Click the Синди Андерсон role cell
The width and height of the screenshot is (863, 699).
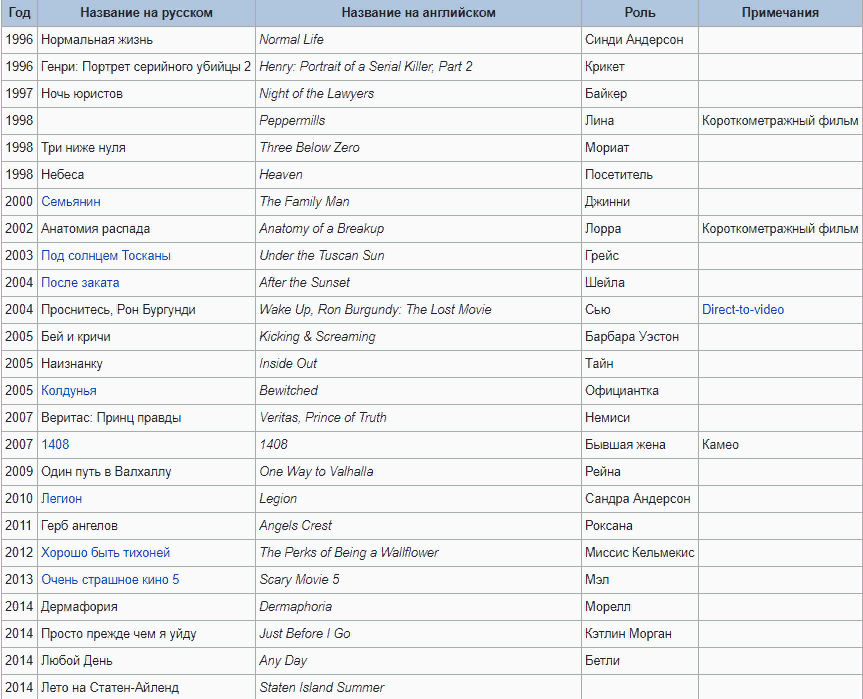tap(640, 40)
